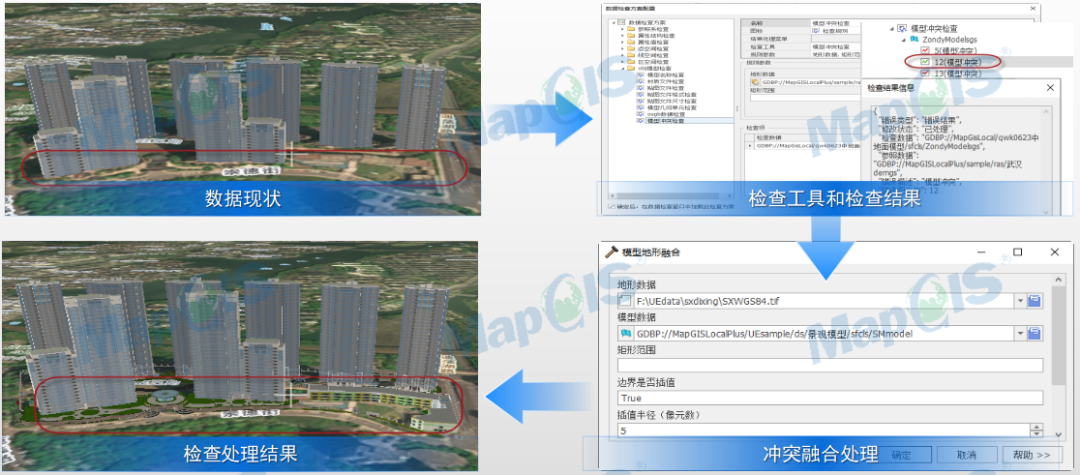Screen dimensions: 1080x475
Task: Click the folder icon of obj模型检查
Action: 631,68
